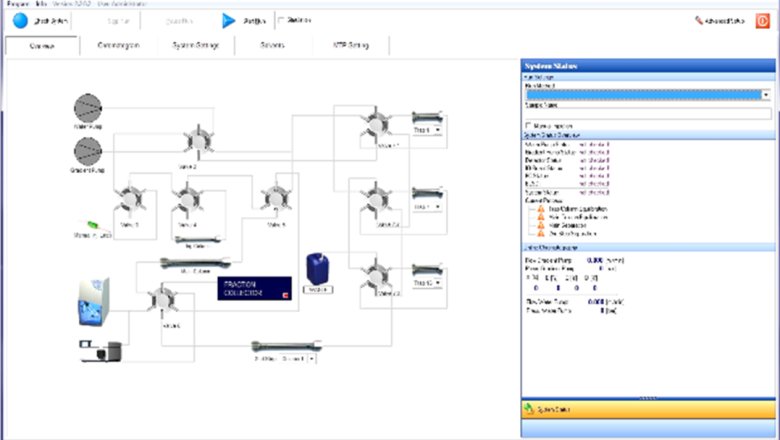Click the Gradient Pump icon
The image size is (780, 440).
(x=88, y=151)
